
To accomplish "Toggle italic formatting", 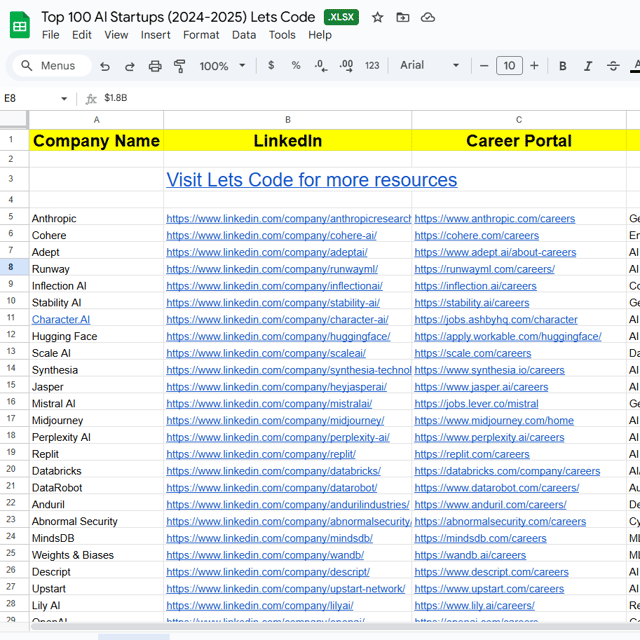I will (588, 66).
